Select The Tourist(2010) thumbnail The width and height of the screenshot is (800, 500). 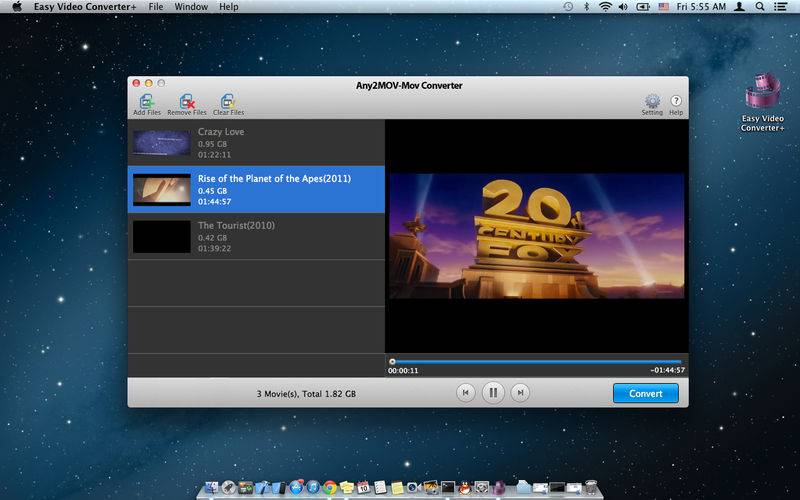(161, 237)
